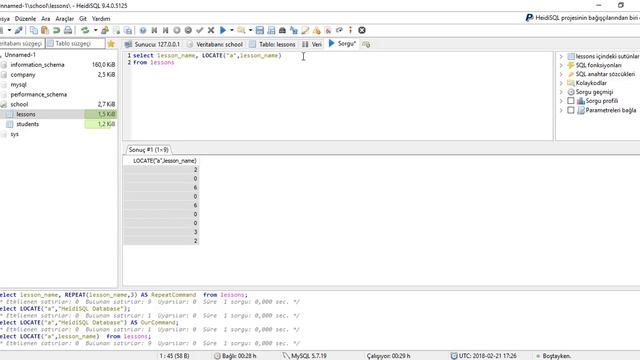Click the Insert row plus circle icon
This screenshot has width=640, height=360.
pos(177,30)
